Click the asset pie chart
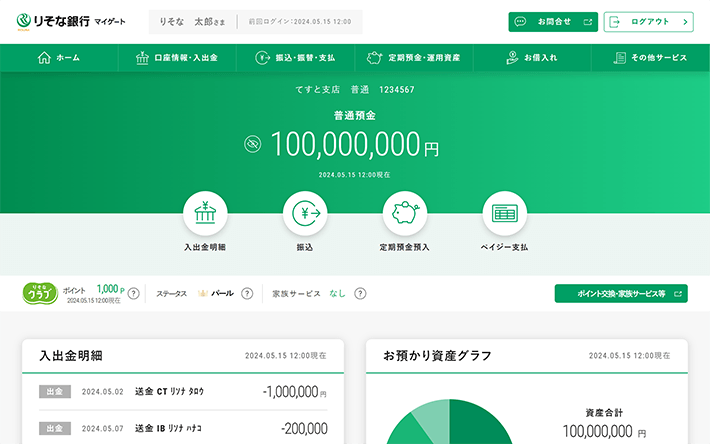 click(x=449, y=422)
